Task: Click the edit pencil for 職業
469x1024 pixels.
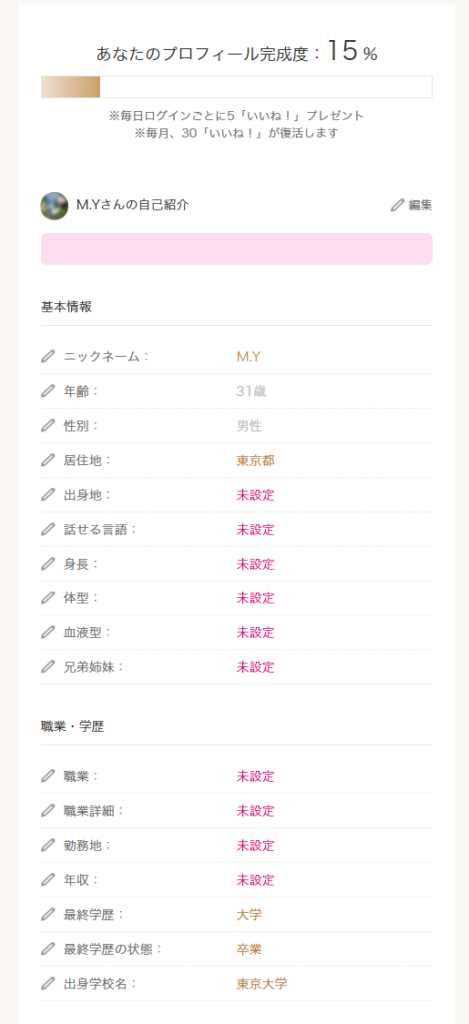Action: pyautogui.click(x=48, y=776)
